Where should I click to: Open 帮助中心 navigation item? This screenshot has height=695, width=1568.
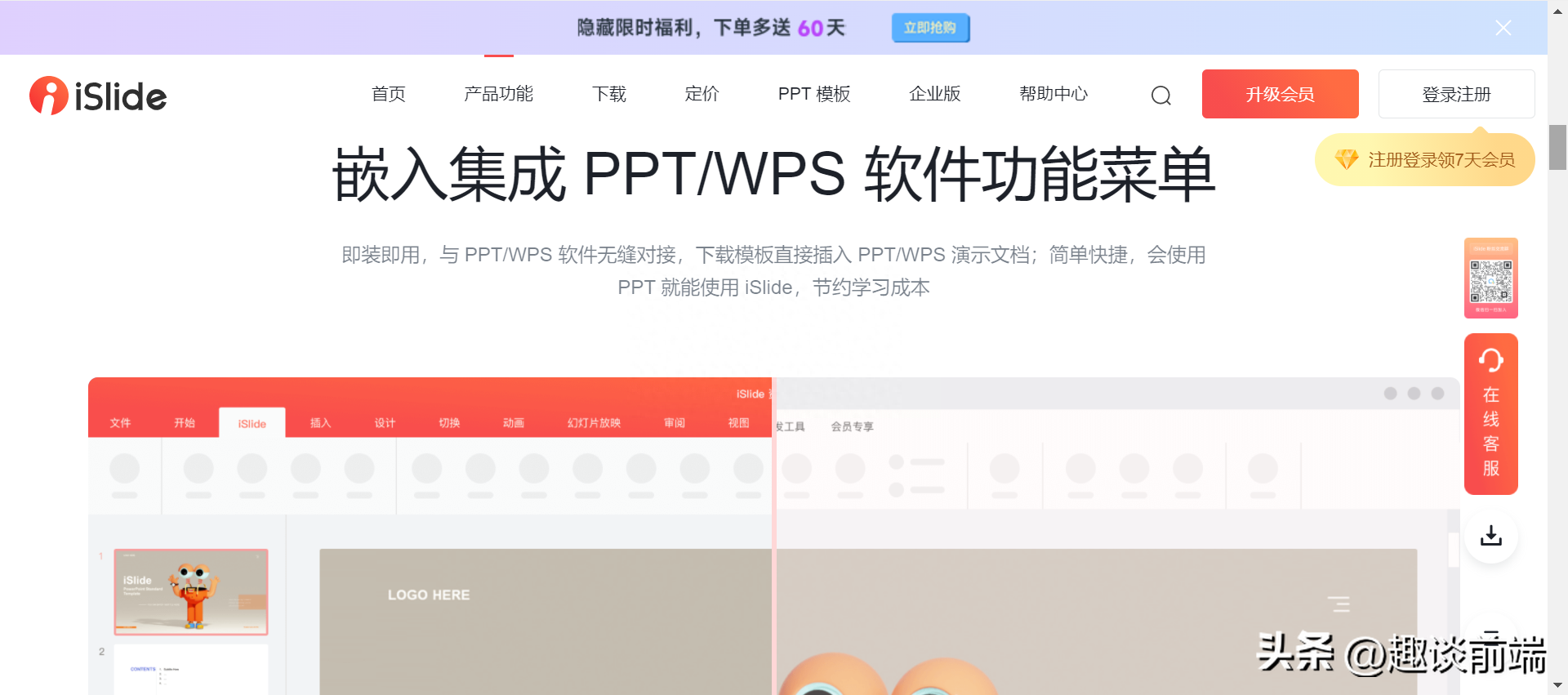point(1053,94)
